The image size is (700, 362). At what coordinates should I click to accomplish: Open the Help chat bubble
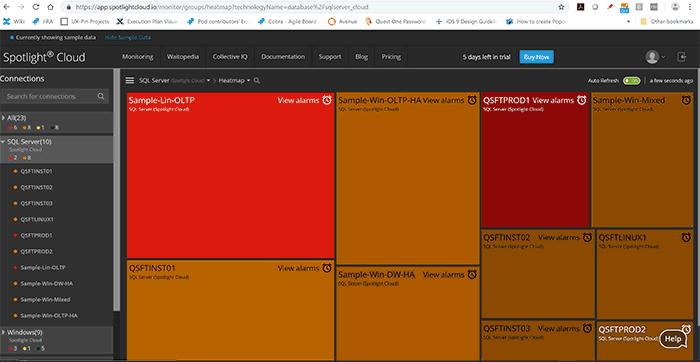click(672, 339)
